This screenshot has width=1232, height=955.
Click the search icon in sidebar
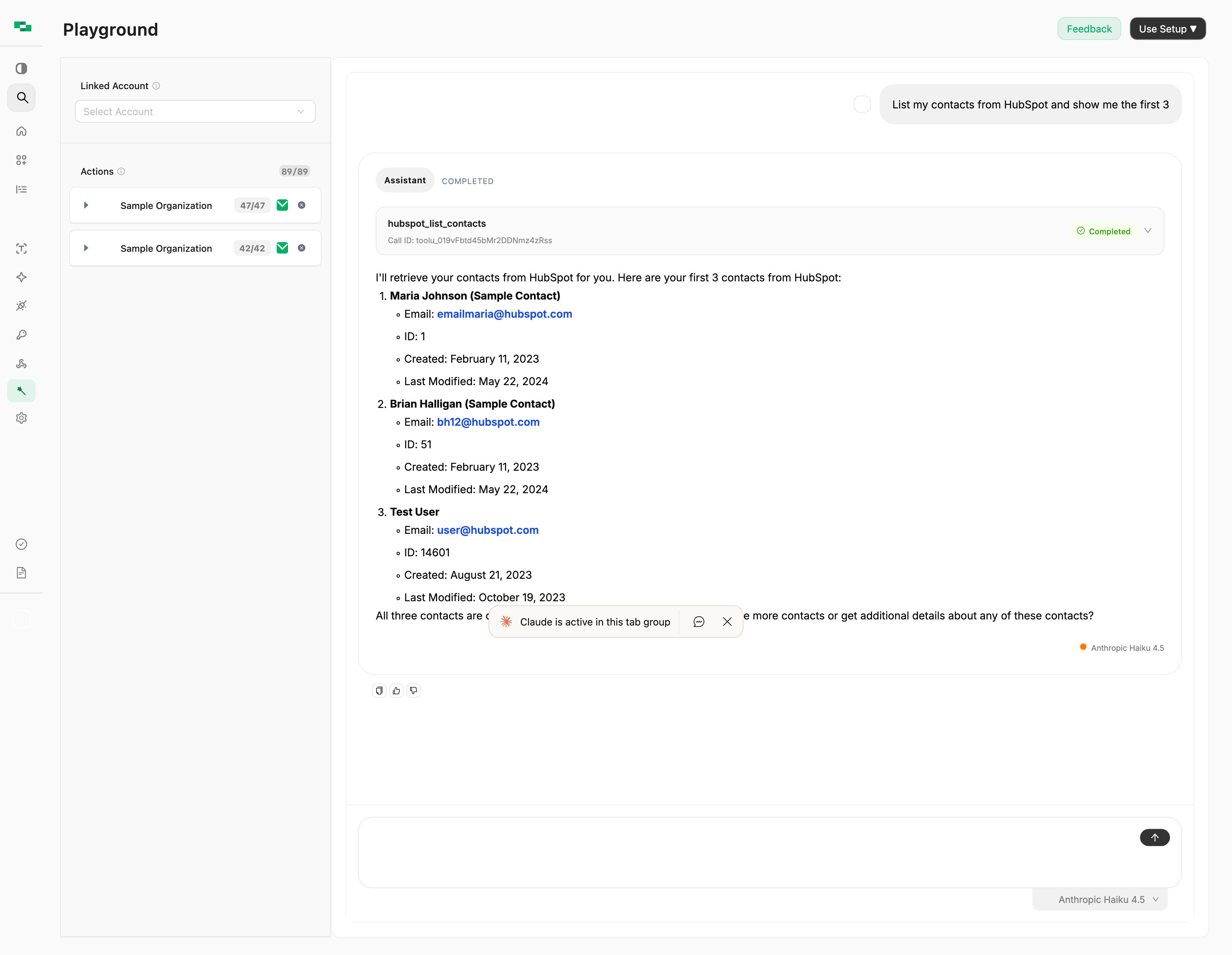(x=22, y=98)
